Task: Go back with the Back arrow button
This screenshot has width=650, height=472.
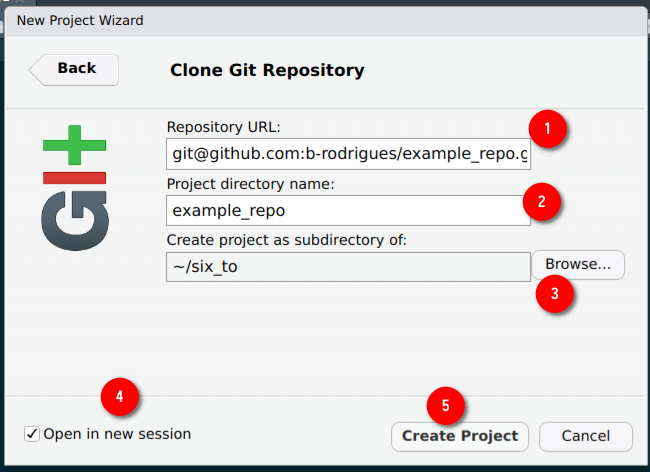Action: point(74,70)
